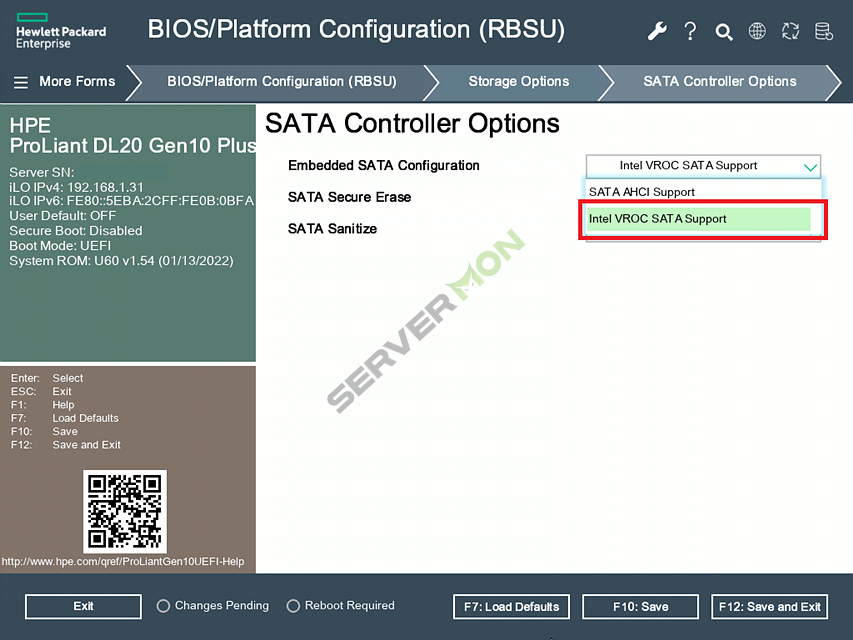Image resolution: width=853 pixels, height=640 pixels.
Task: Click the F10: Save key hint
Action: 44,432
